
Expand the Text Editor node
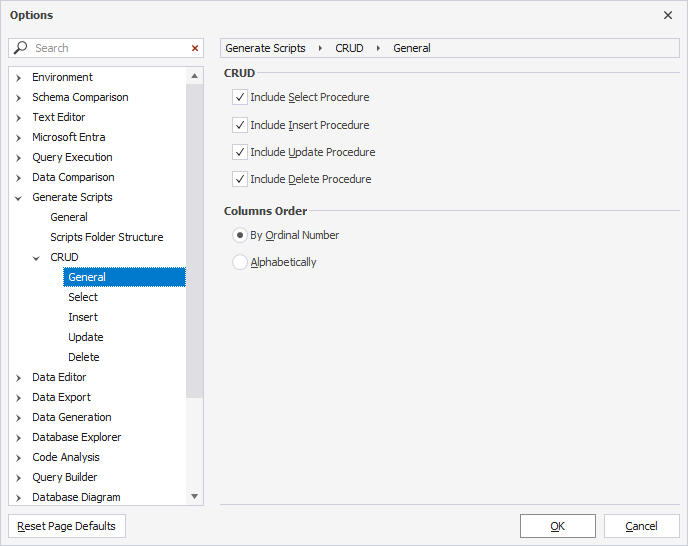[x=18, y=118]
